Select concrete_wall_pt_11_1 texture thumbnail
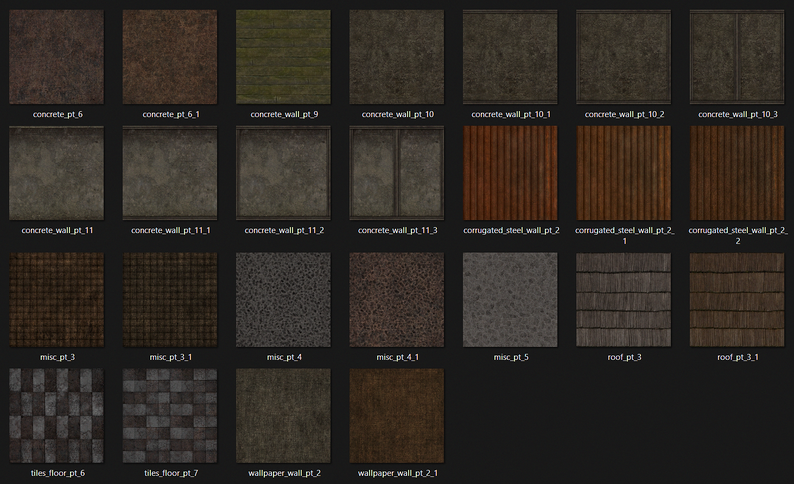Image resolution: width=794 pixels, height=484 pixels. (170, 173)
